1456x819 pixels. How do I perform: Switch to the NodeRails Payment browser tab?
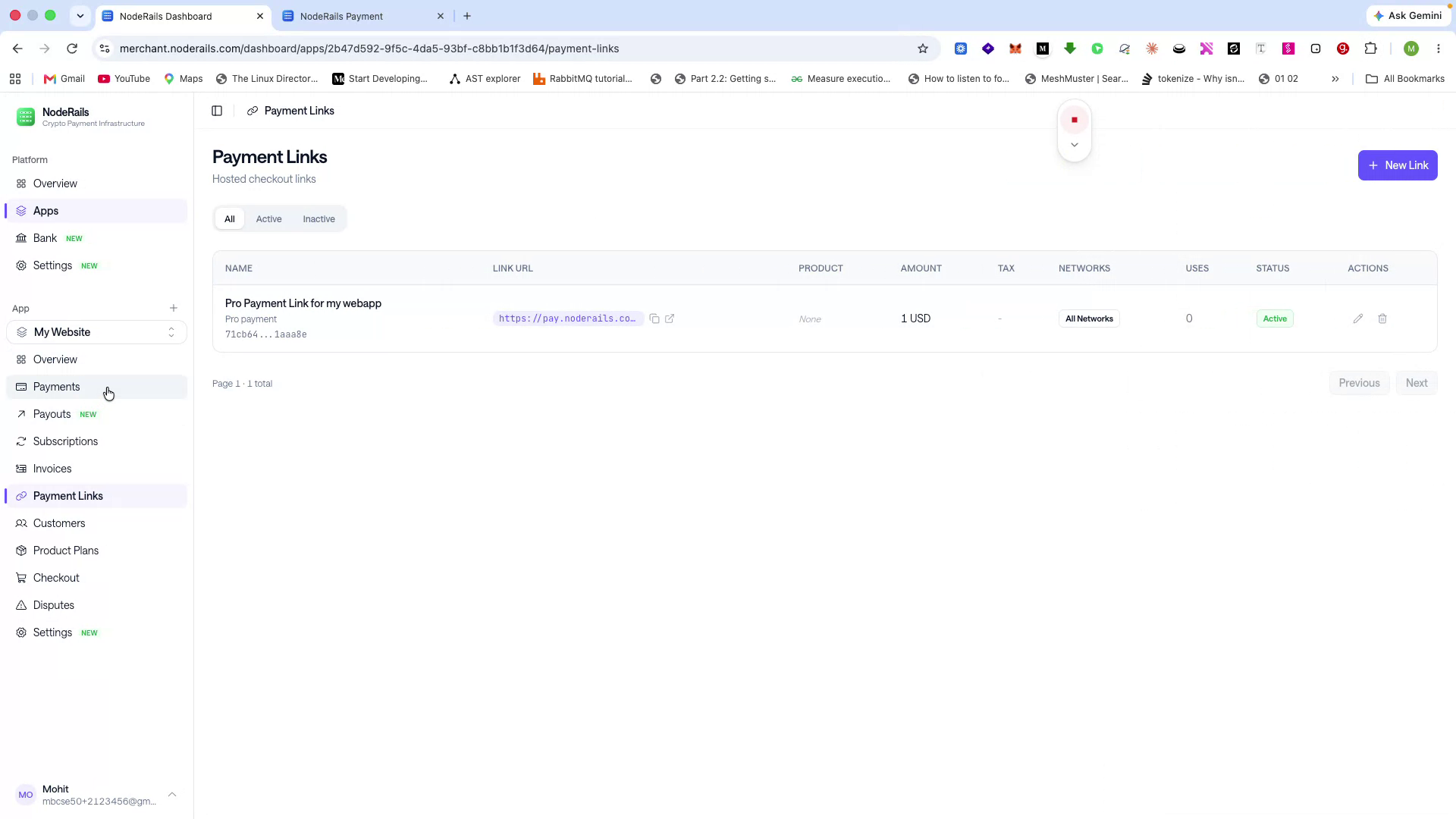[x=364, y=16]
